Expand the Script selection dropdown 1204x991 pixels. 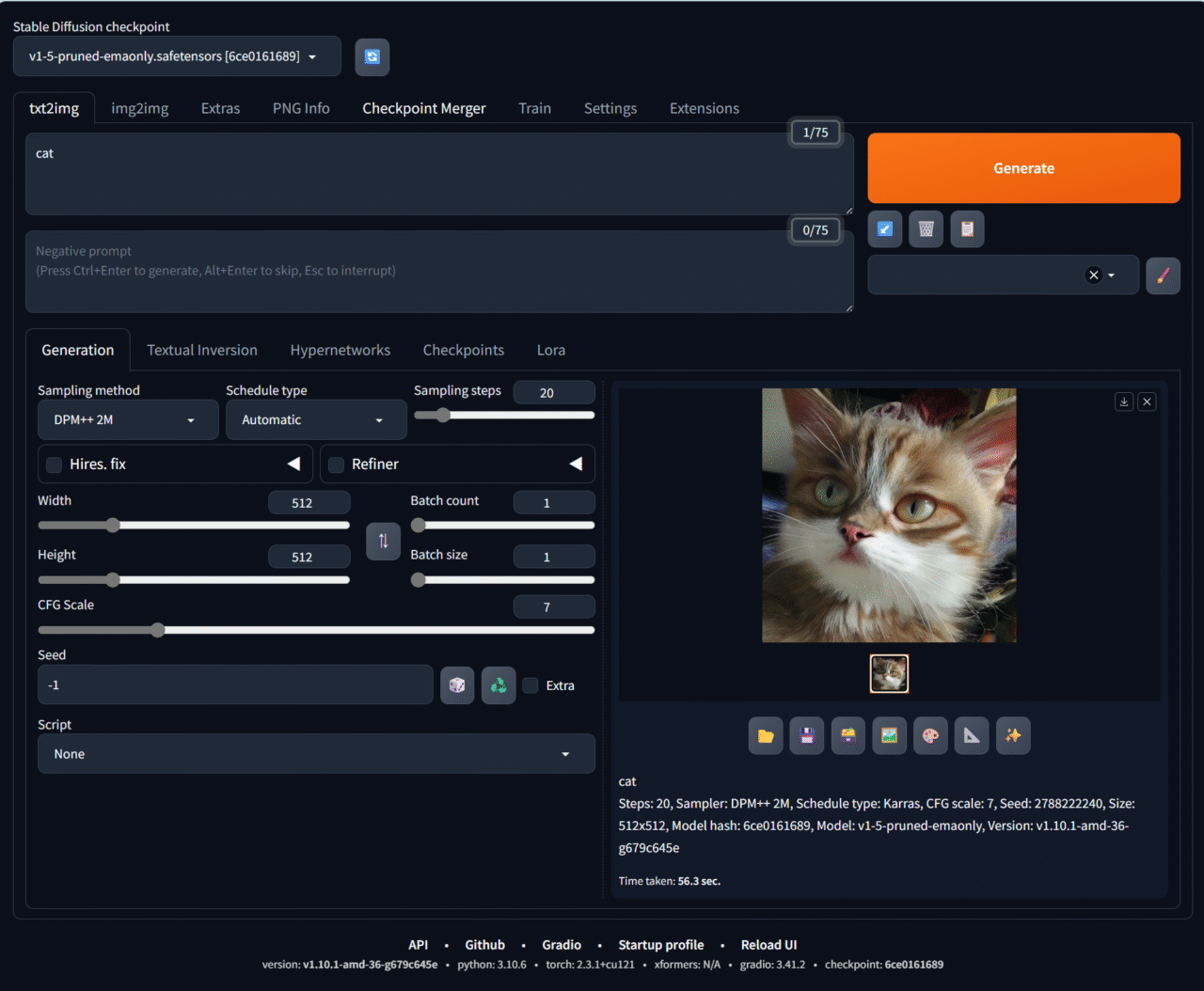click(x=316, y=753)
